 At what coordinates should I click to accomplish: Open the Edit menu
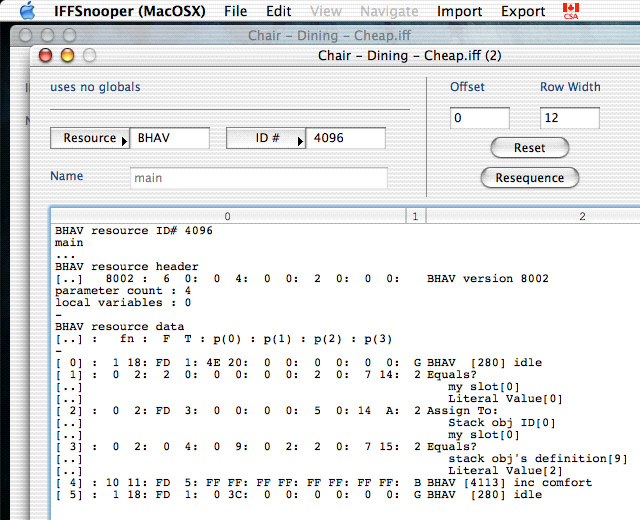tap(279, 12)
